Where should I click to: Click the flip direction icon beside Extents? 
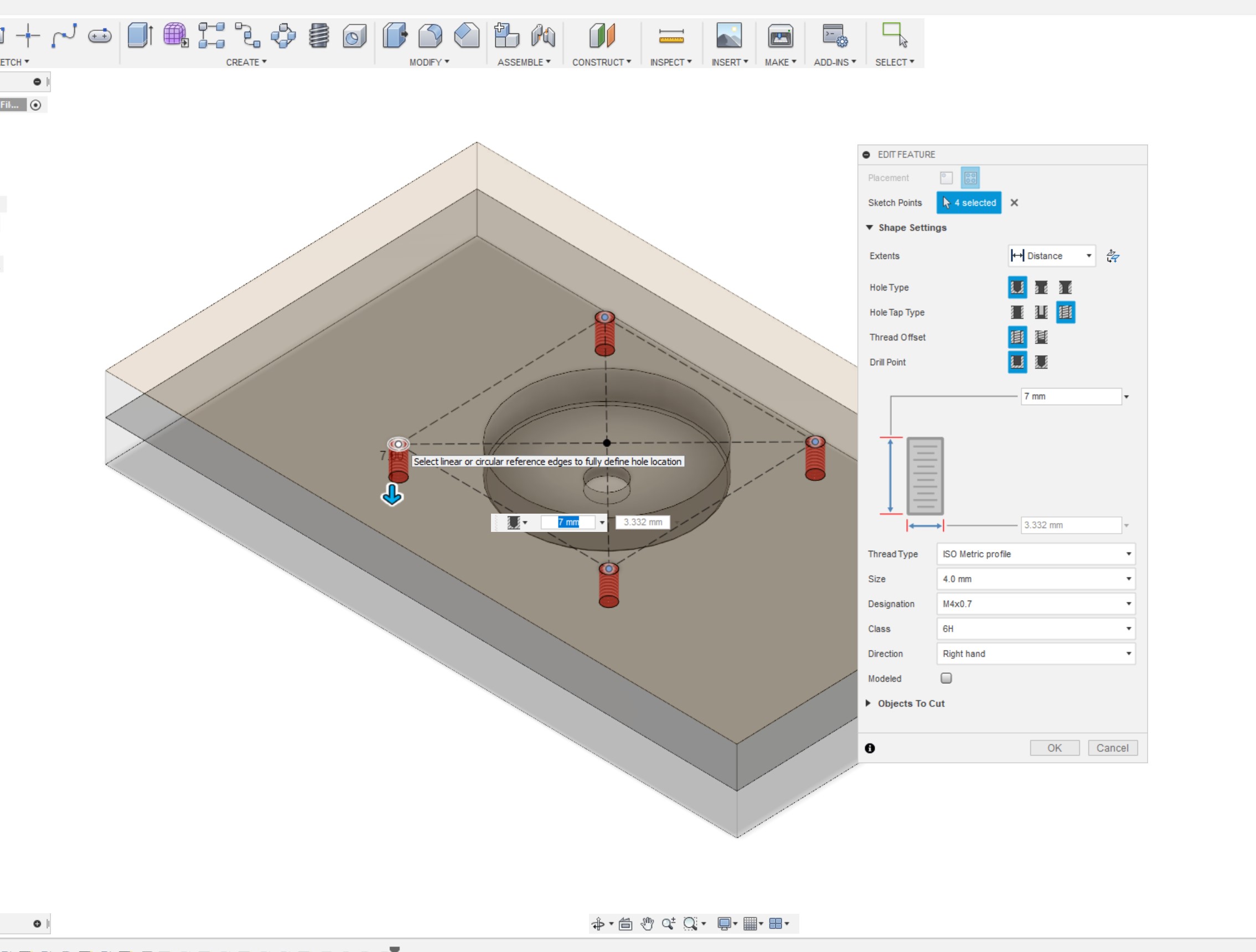point(1112,256)
